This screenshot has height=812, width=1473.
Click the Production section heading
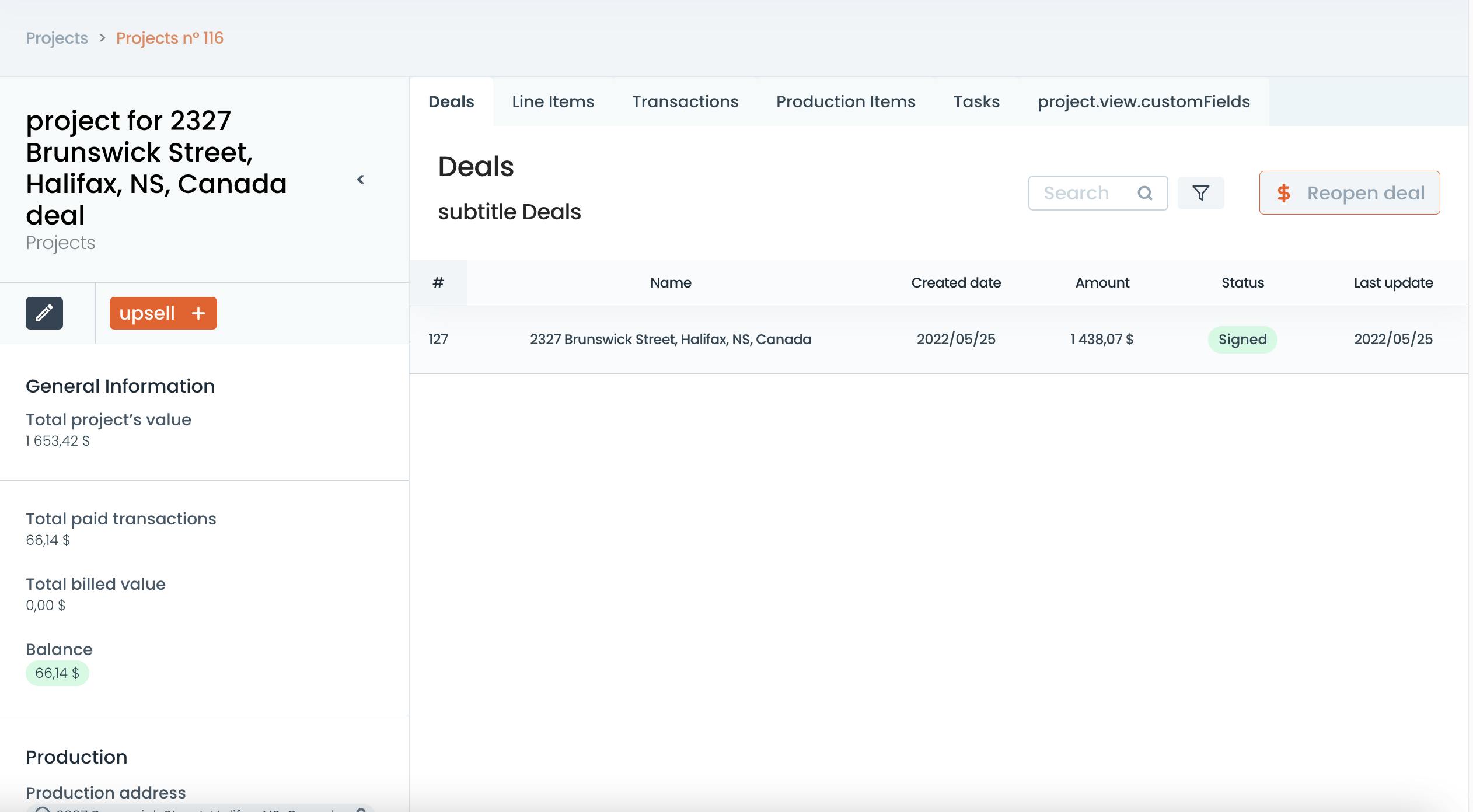(76, 757)
